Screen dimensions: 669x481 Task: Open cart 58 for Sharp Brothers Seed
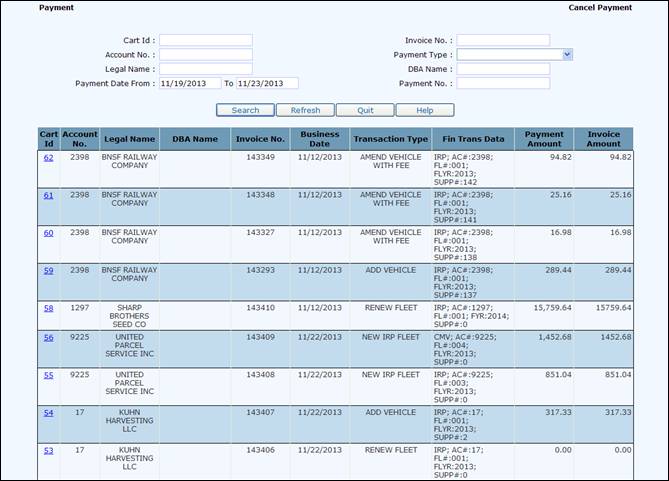point(48,308)
